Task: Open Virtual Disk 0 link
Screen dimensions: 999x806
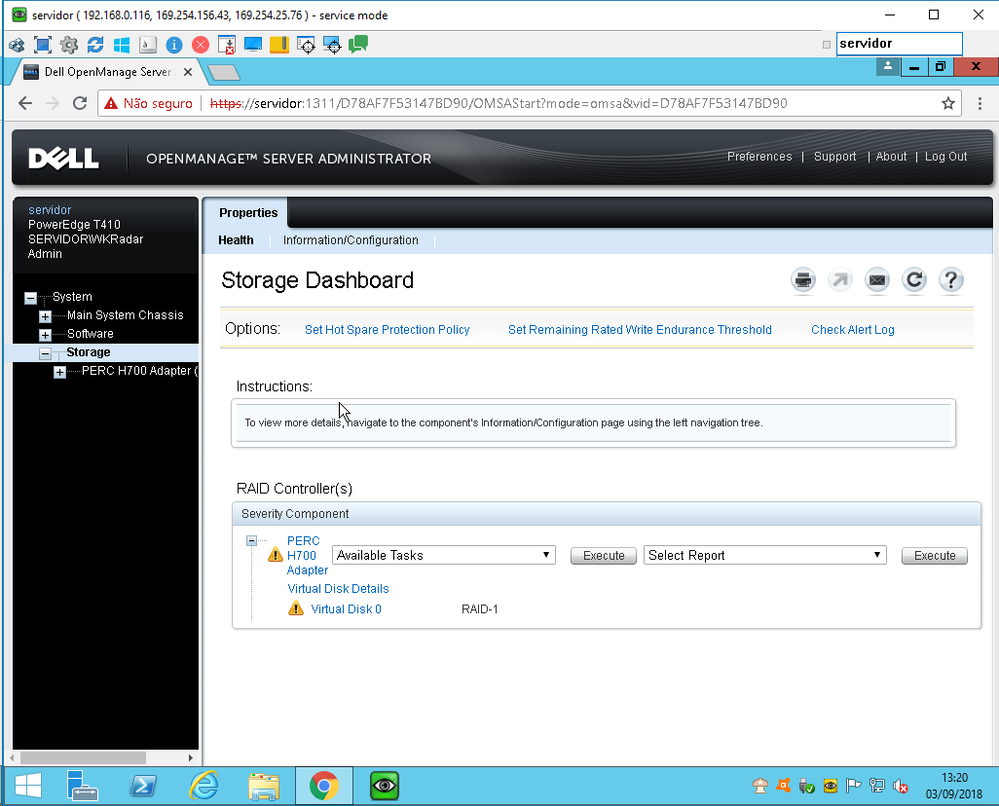Action: click(x=346, y=609)
